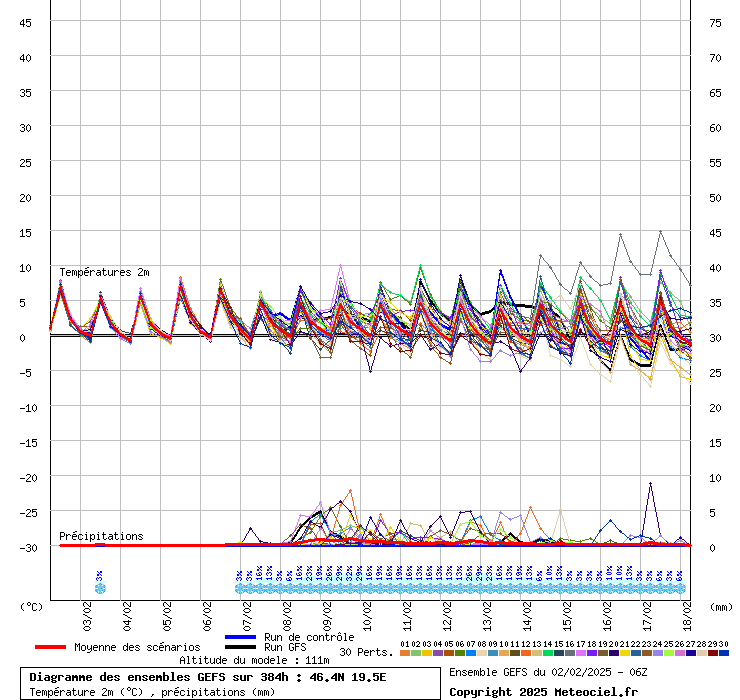The height and width of the screenshot is (700, 740).
Task: Click the 'Run GFS' legend label
Action: point(285,647)
